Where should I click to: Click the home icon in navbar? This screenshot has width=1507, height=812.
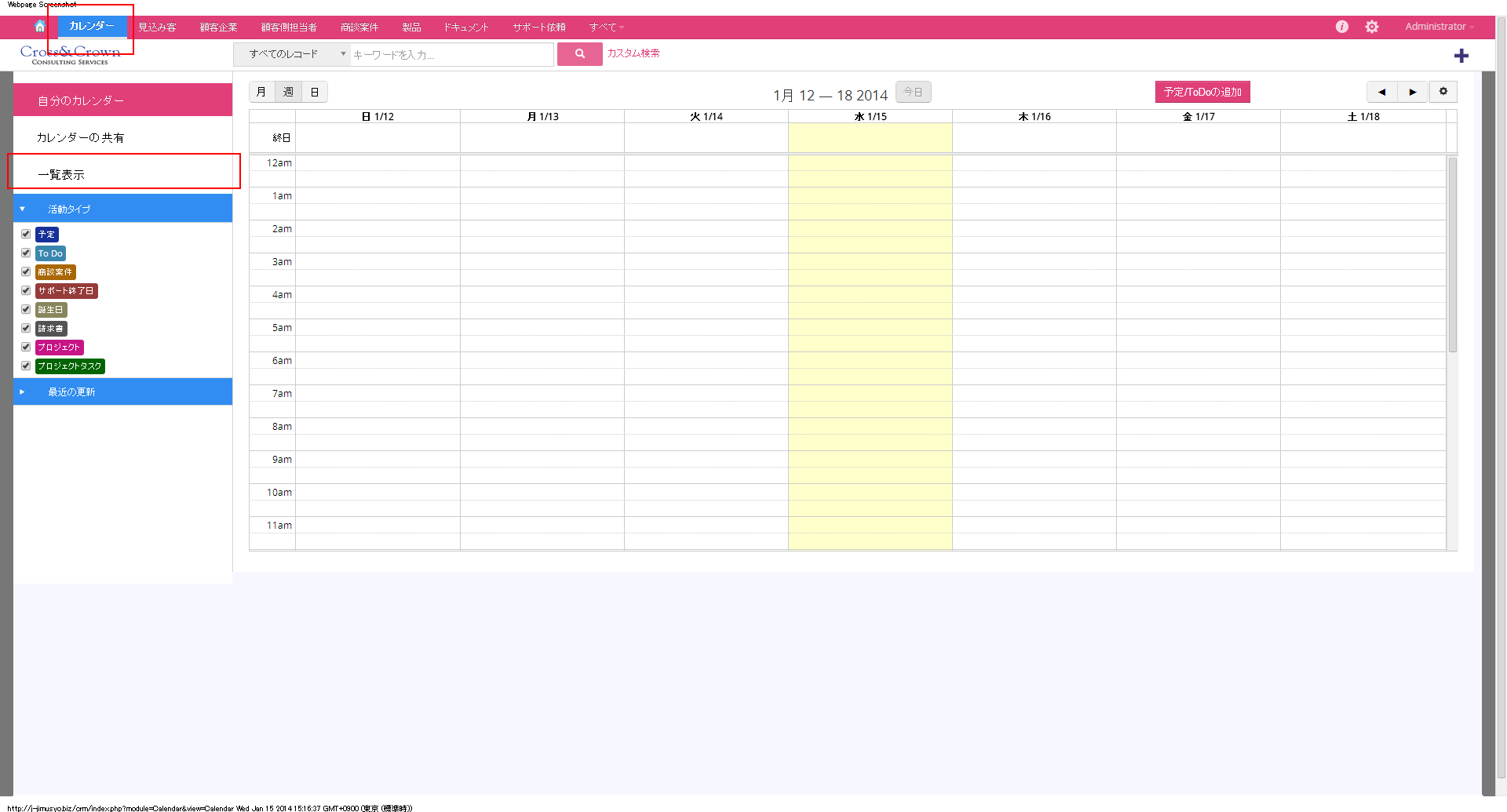(x=40, y=27)
